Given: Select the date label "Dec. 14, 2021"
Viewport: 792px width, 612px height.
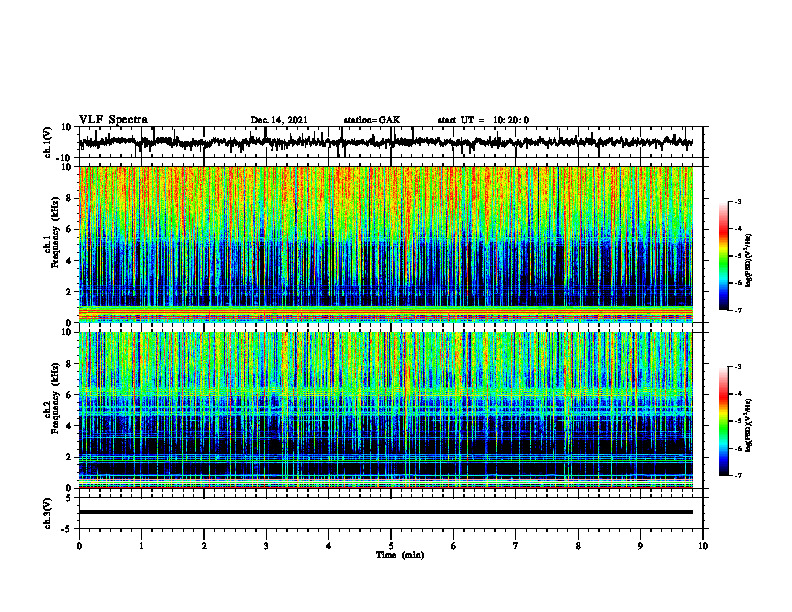Looking at the screenshot, I should click(x=279, y=120).
